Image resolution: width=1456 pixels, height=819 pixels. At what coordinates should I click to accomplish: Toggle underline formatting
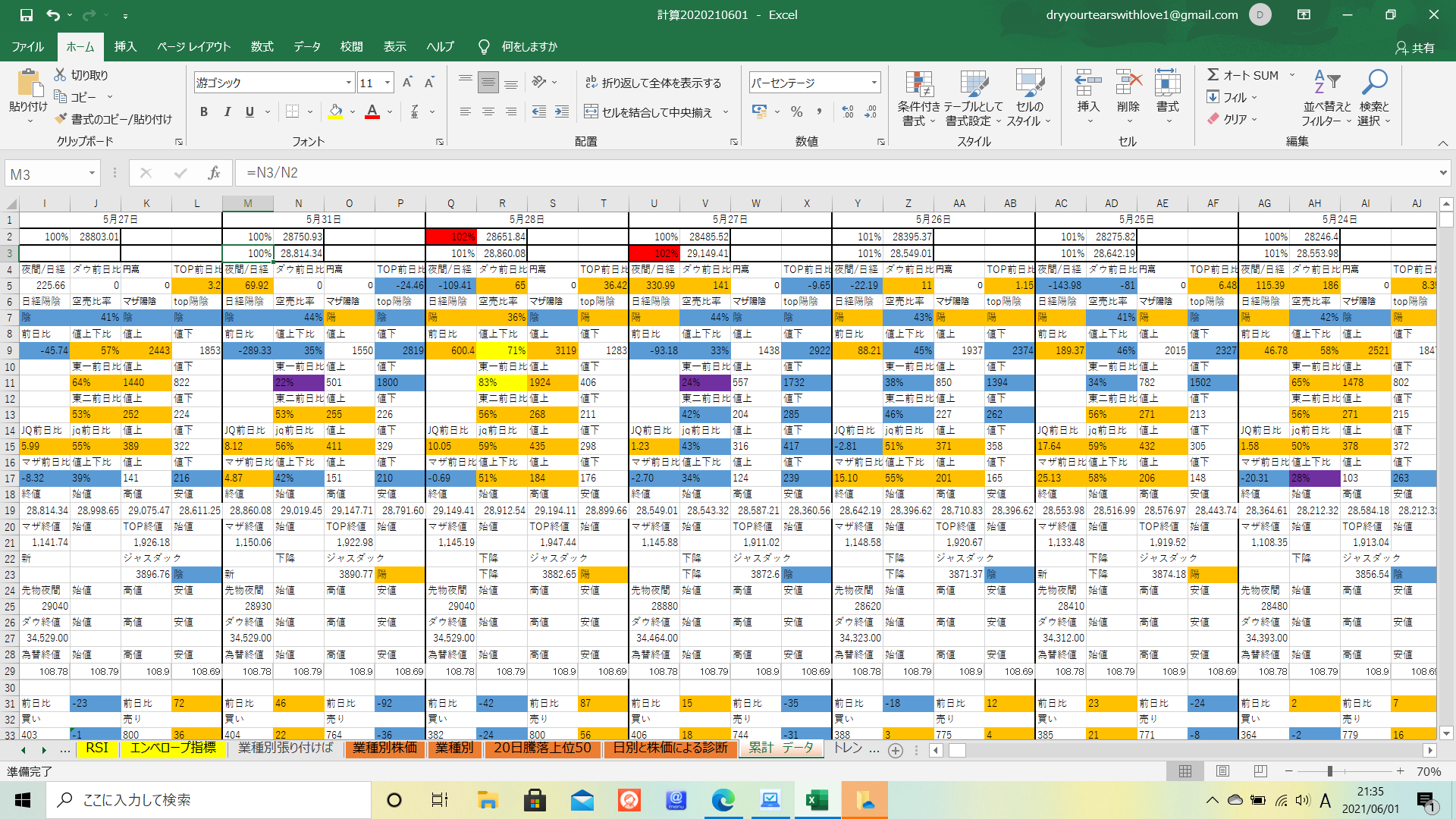tap(249, 112)
